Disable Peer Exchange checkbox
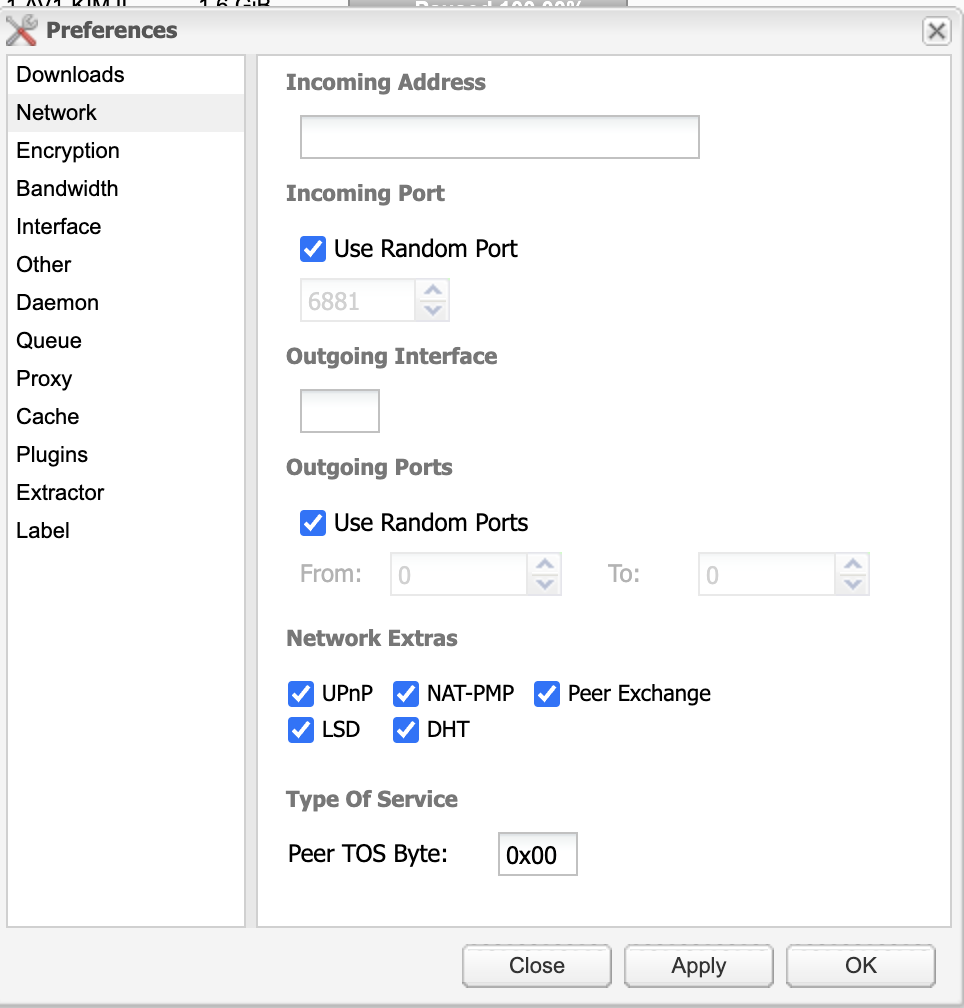This screenshot has height=1008, width=964. click(547, 693)
